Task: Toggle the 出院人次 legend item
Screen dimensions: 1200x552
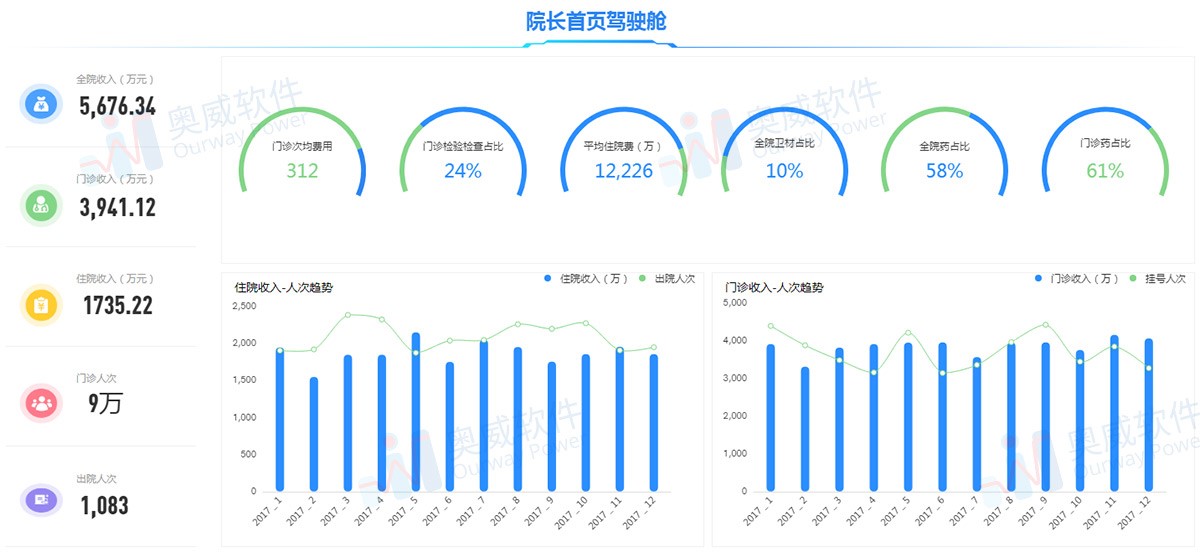Action: [666, 278]
